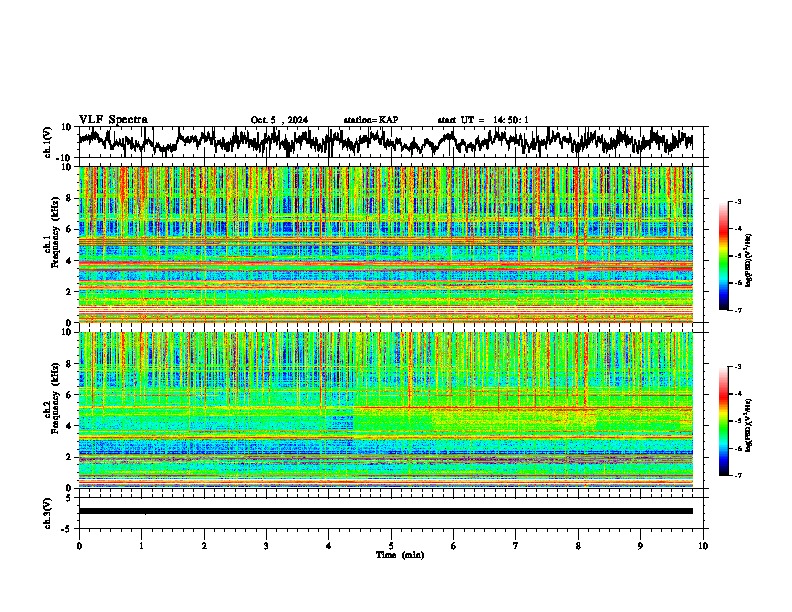The image size is (792, 612).
Task: Click the time axis tick label "0"
Action: [79, 546]
